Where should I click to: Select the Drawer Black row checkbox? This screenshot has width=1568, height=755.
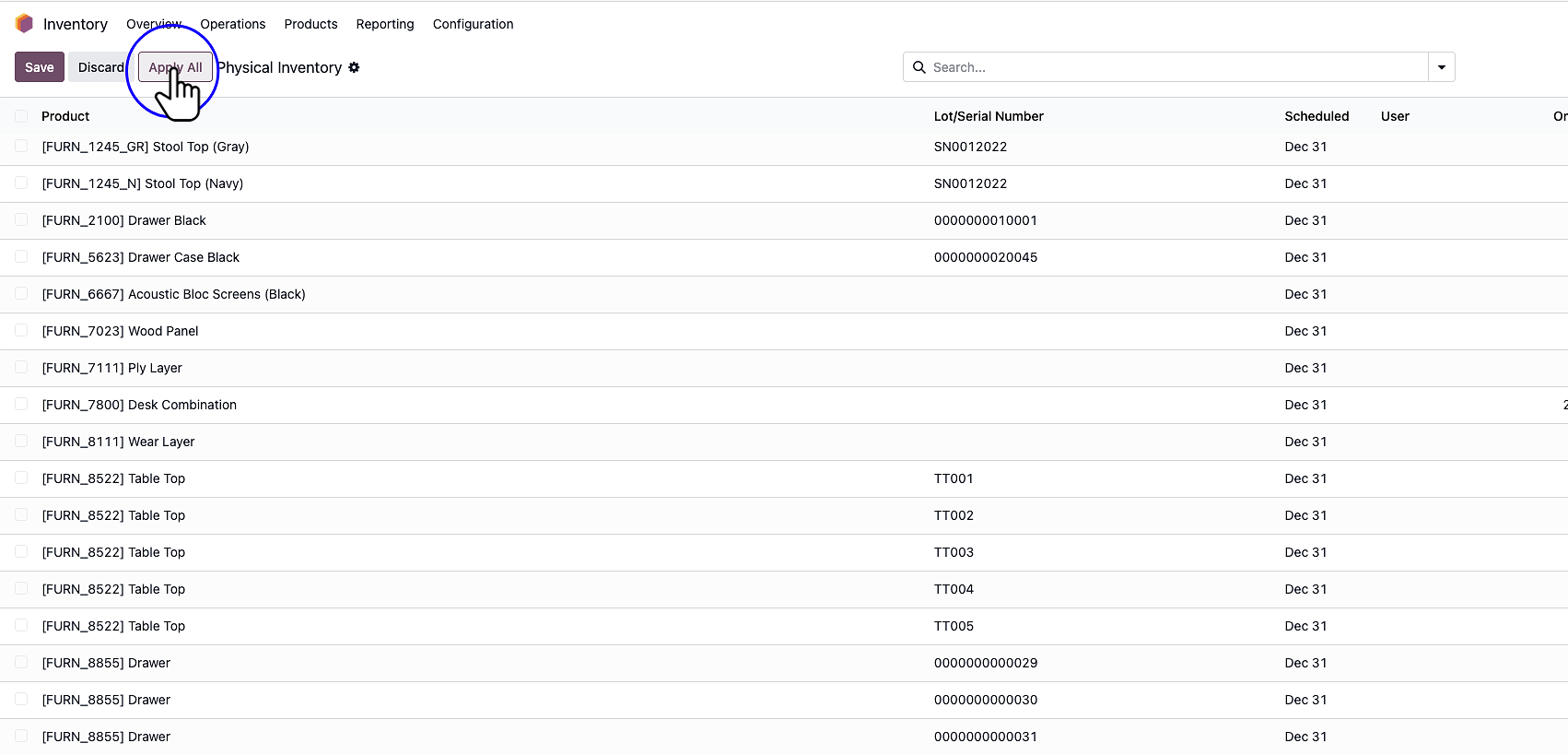click(21, 219)
